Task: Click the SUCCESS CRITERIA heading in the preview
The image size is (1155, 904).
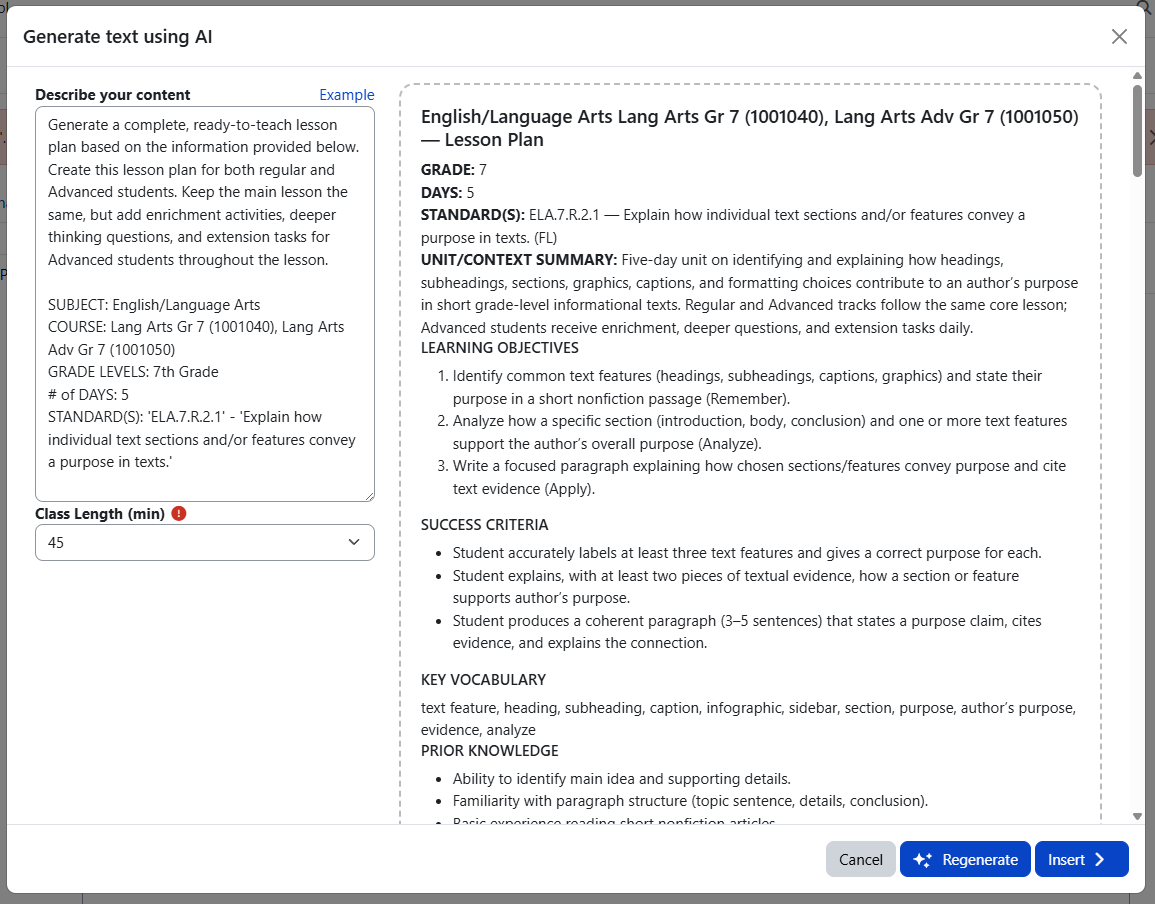Action: 484,525
